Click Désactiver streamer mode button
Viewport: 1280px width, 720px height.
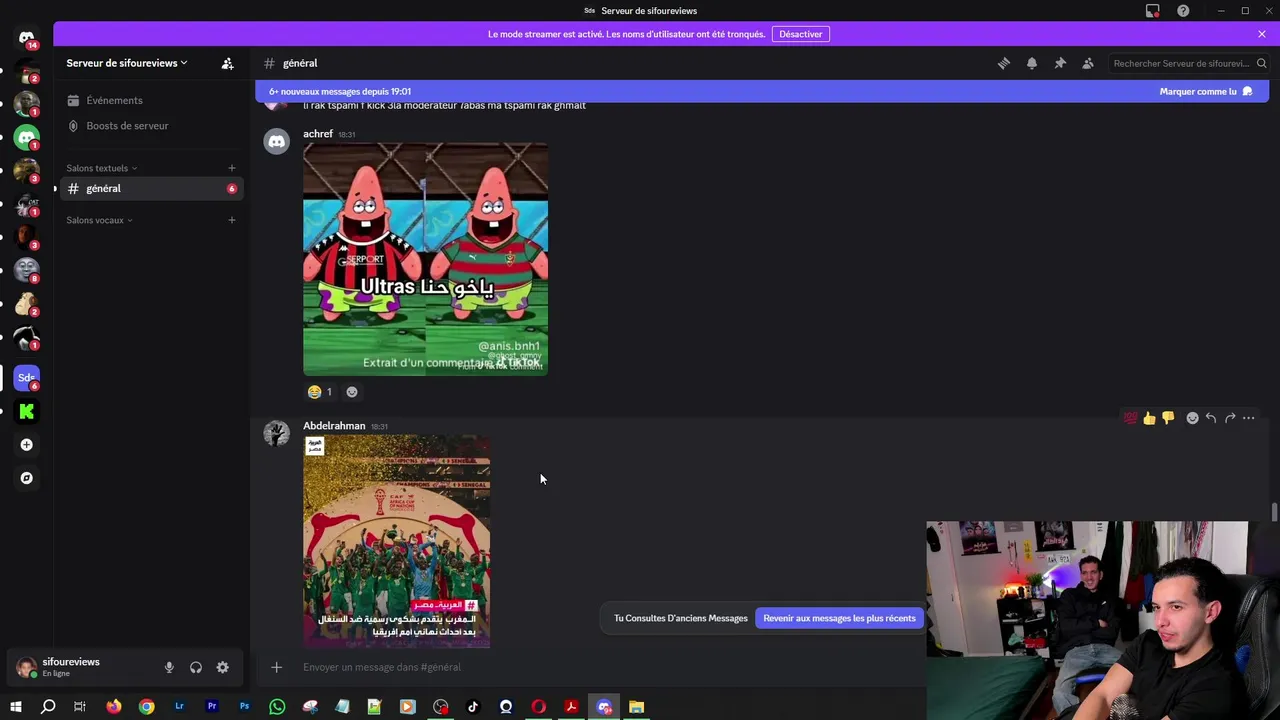801,34
